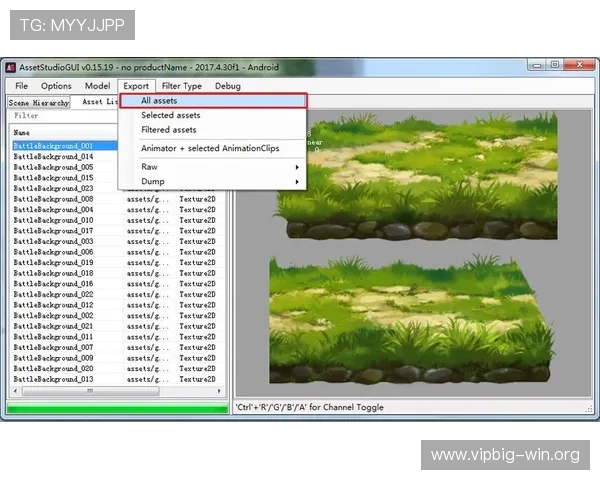Screen dimensions: 600x480
Task: Click the AssetStudio app icon in title bar
Action: (x=11, y=68)
